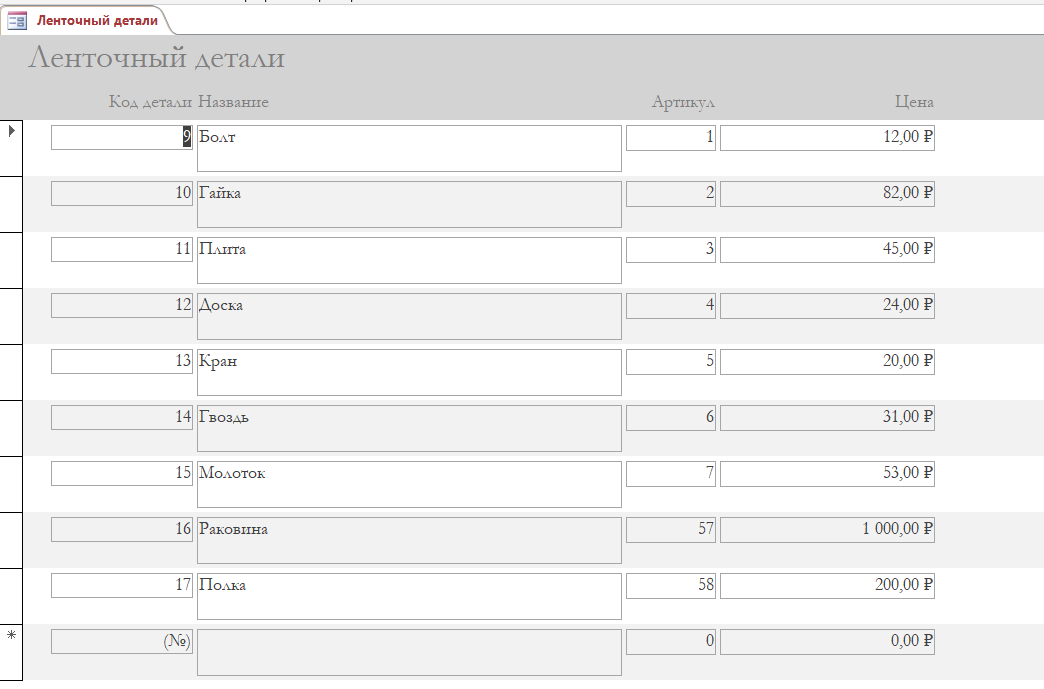Screen dimensions: 1044x689
Task: Select the record selector for Плита row
Action: click(11, 260)
